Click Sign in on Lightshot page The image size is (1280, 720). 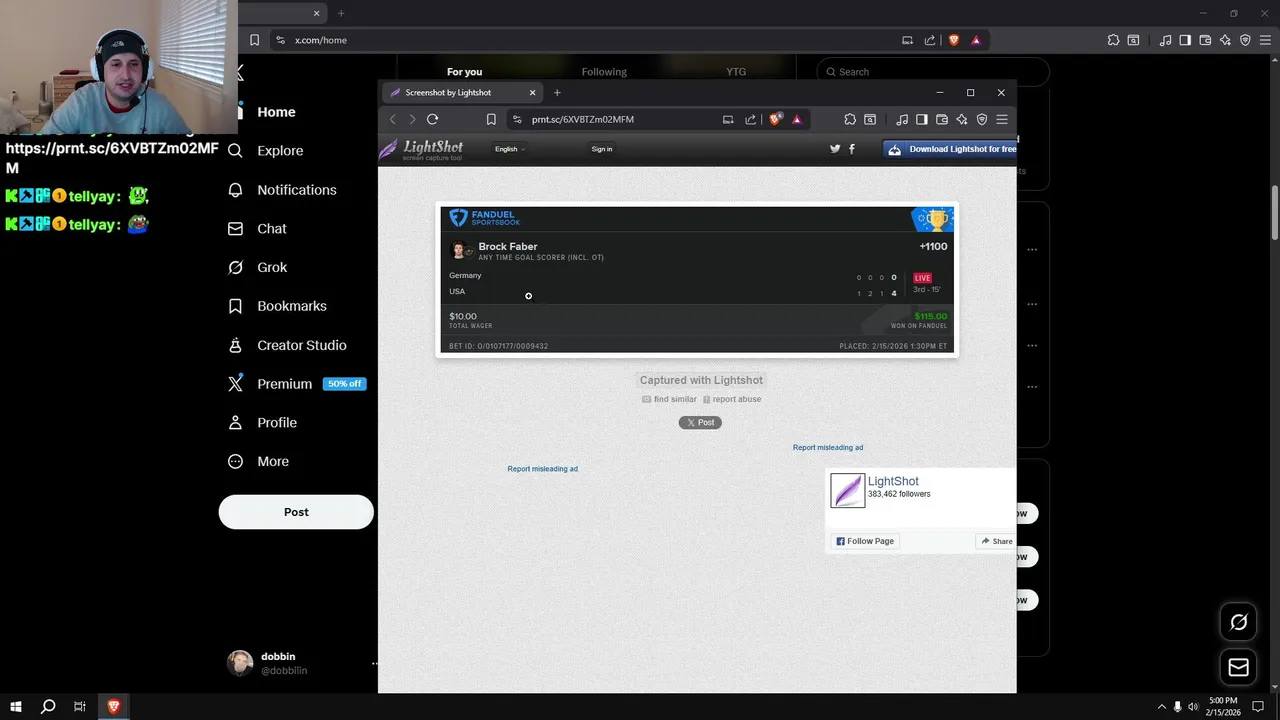[x=601, y=149]
